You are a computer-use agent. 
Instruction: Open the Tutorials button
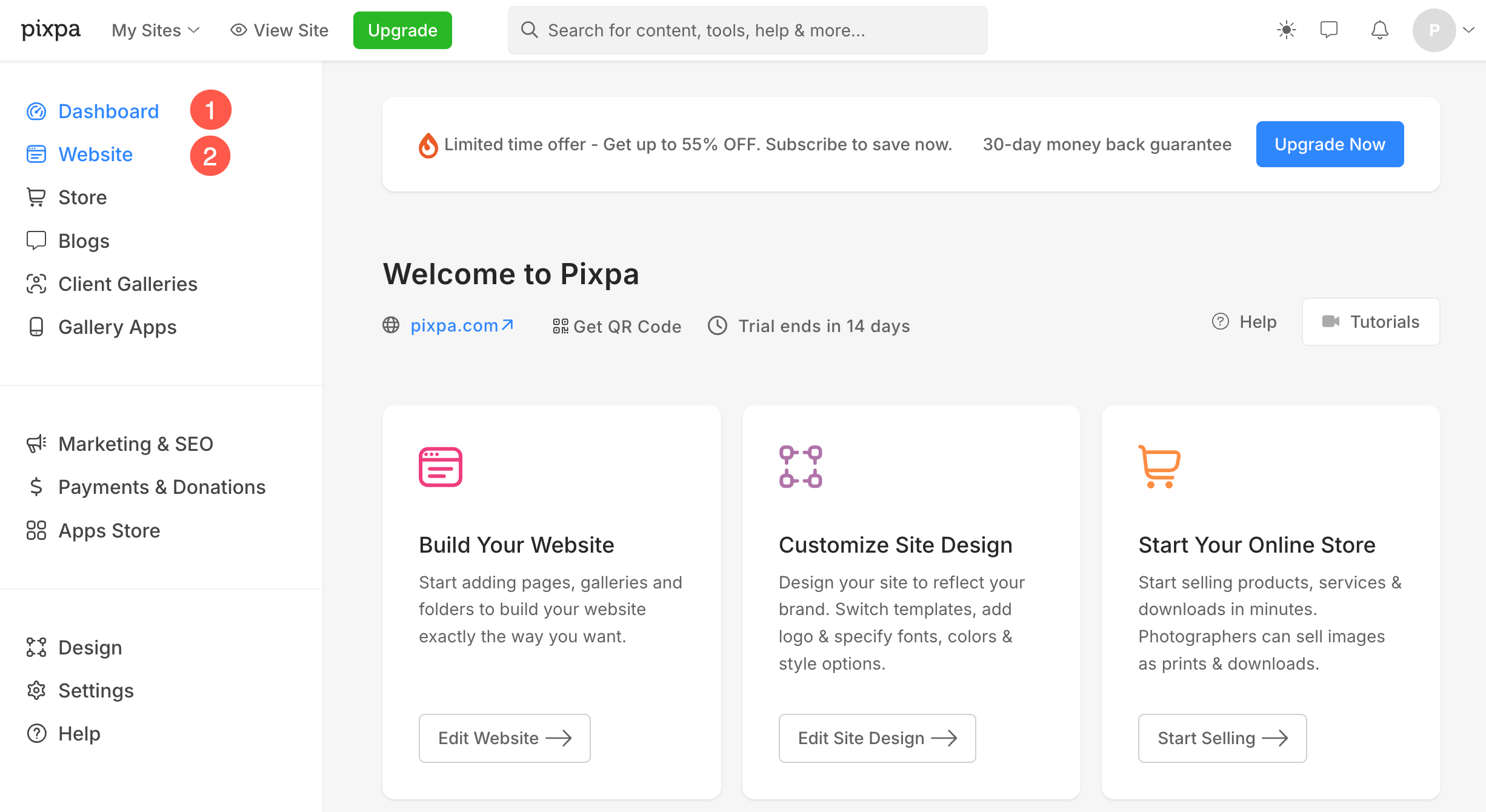pos(1371,322)
